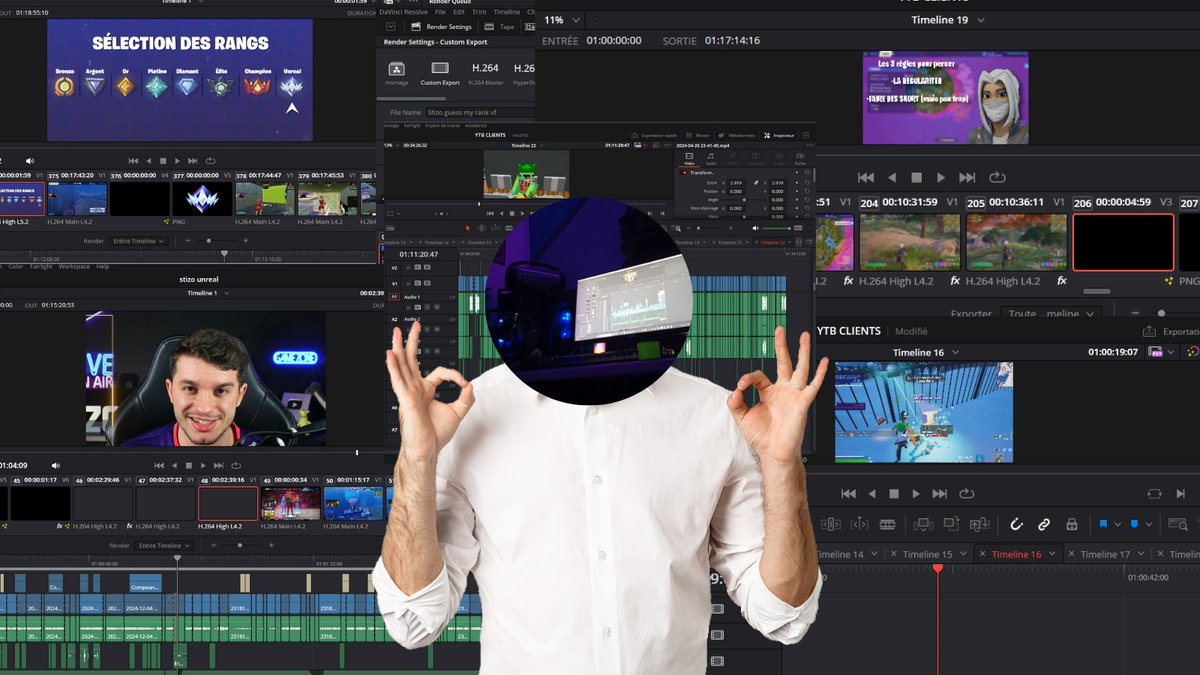Screen dimensions: 1200x675
Task: Adjust zoom slider in Sélection des rangs window
Action: coord(207,241)
